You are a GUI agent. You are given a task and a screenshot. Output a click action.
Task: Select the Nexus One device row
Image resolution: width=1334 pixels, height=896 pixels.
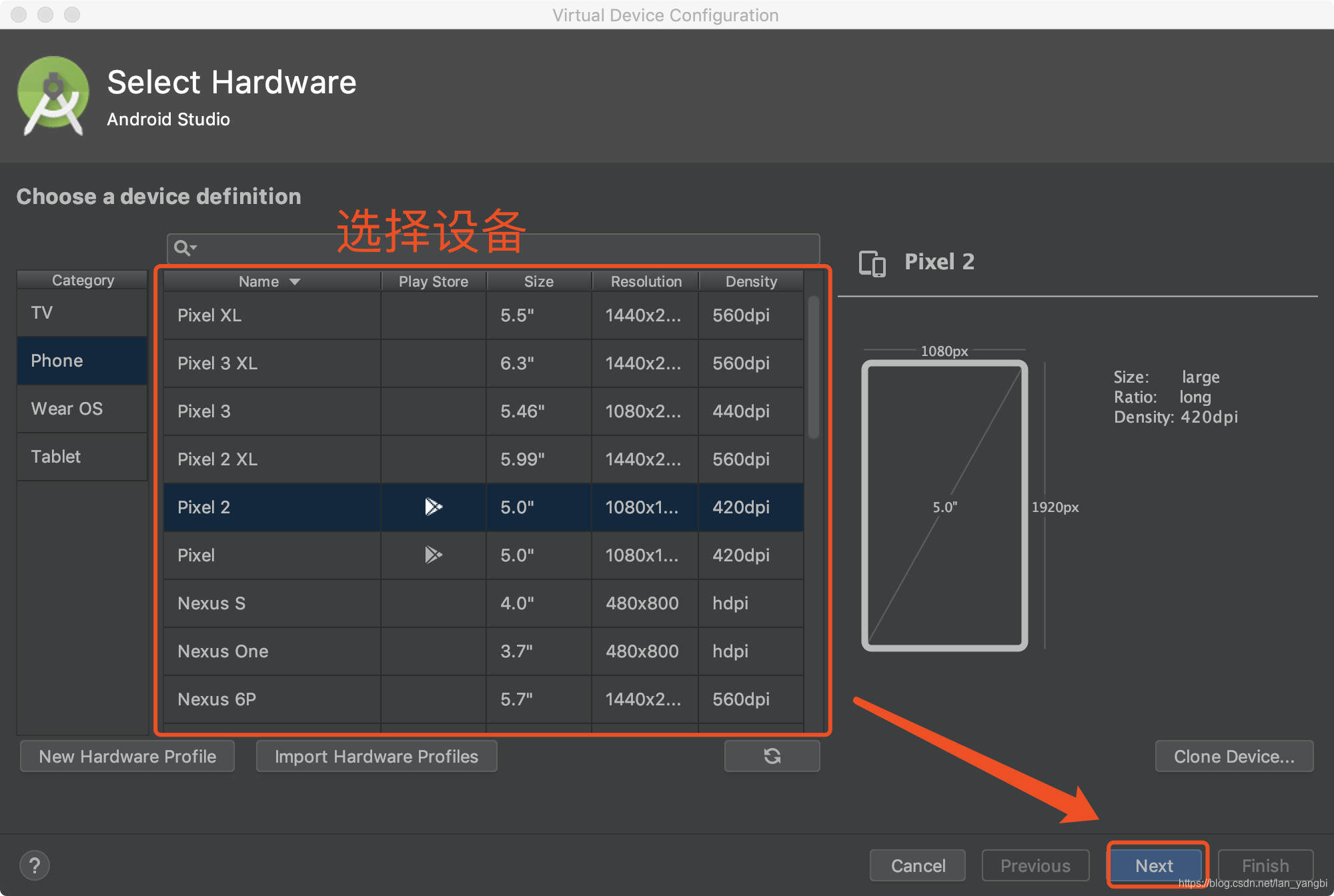484,651
